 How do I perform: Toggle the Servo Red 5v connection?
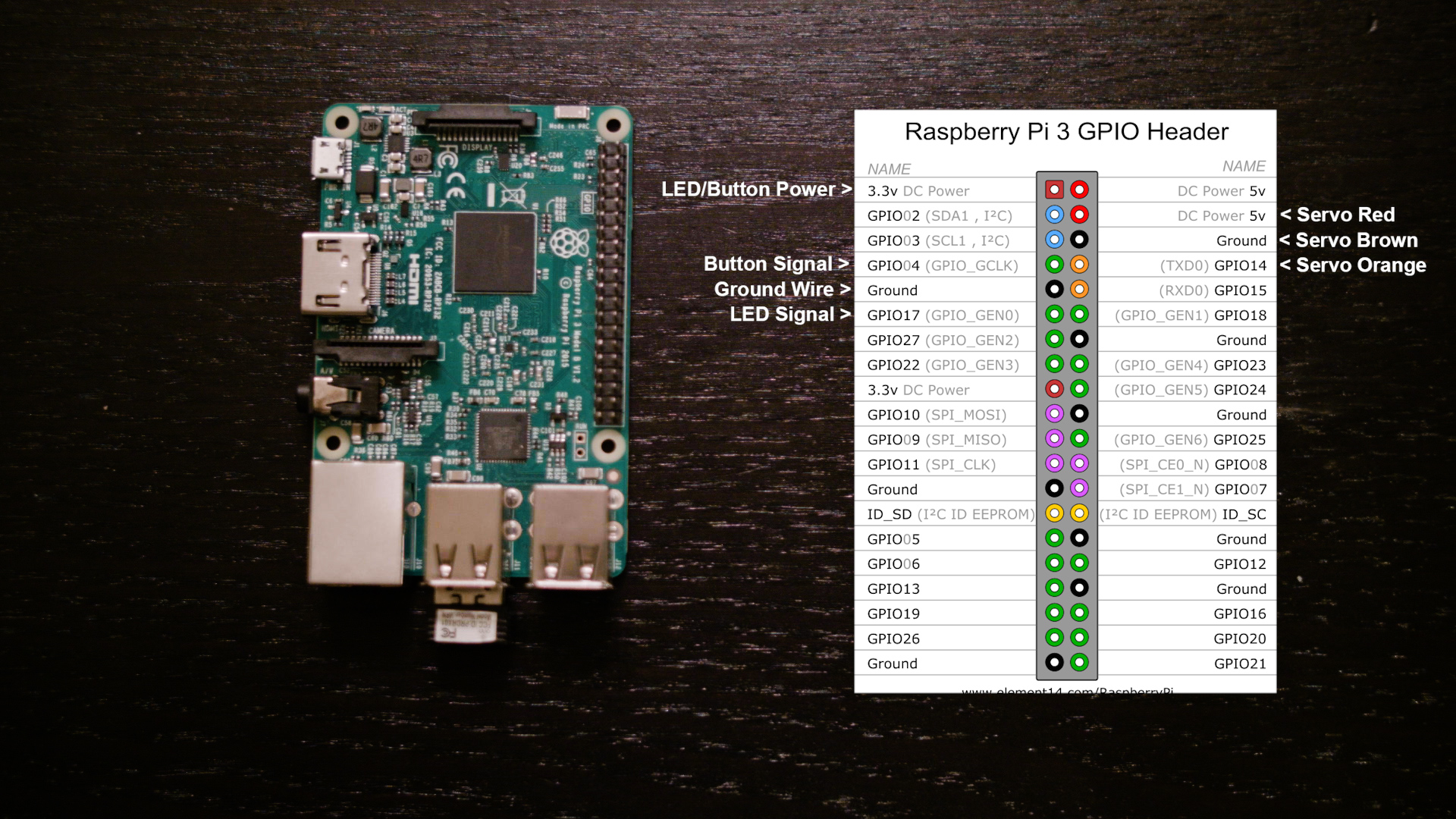click(x=1079, y=214)
